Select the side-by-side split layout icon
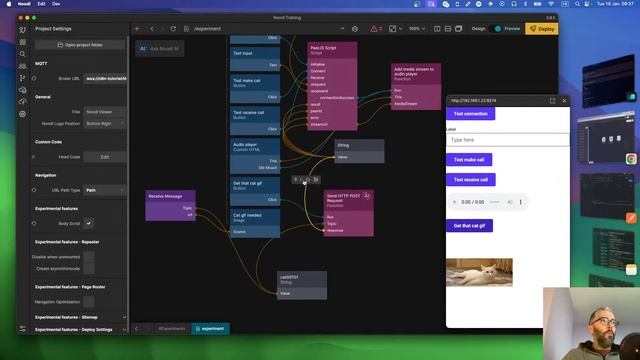 pos(437,29)
